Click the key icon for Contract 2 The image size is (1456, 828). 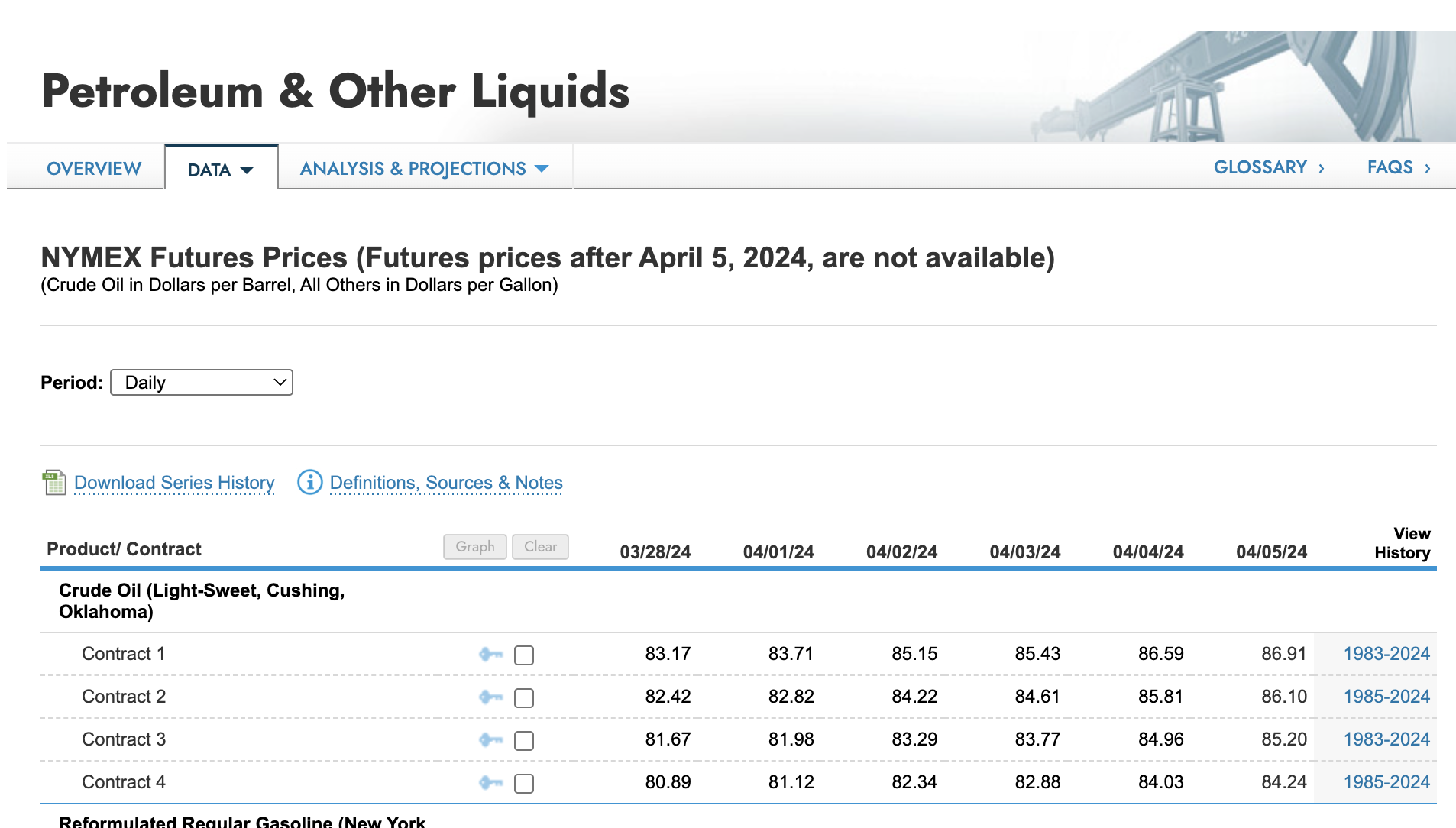[490, 697]
